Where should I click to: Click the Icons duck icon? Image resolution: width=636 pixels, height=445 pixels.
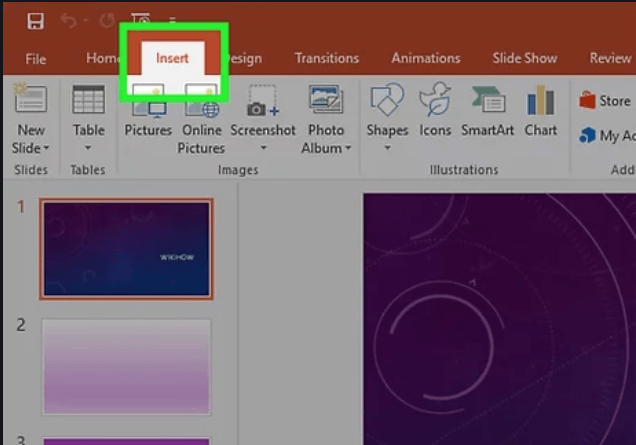435,99
